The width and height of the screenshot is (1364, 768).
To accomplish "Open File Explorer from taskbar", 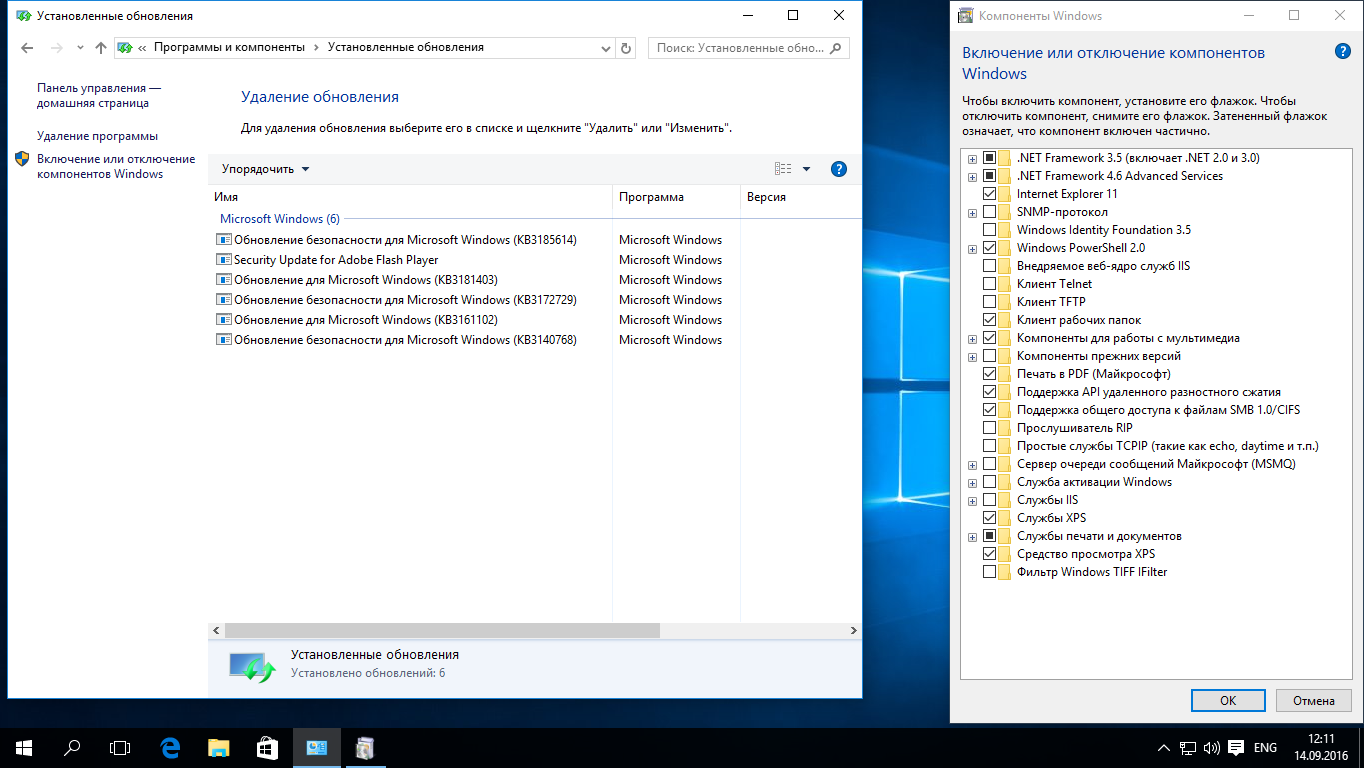I will click(x=218, y=747).
